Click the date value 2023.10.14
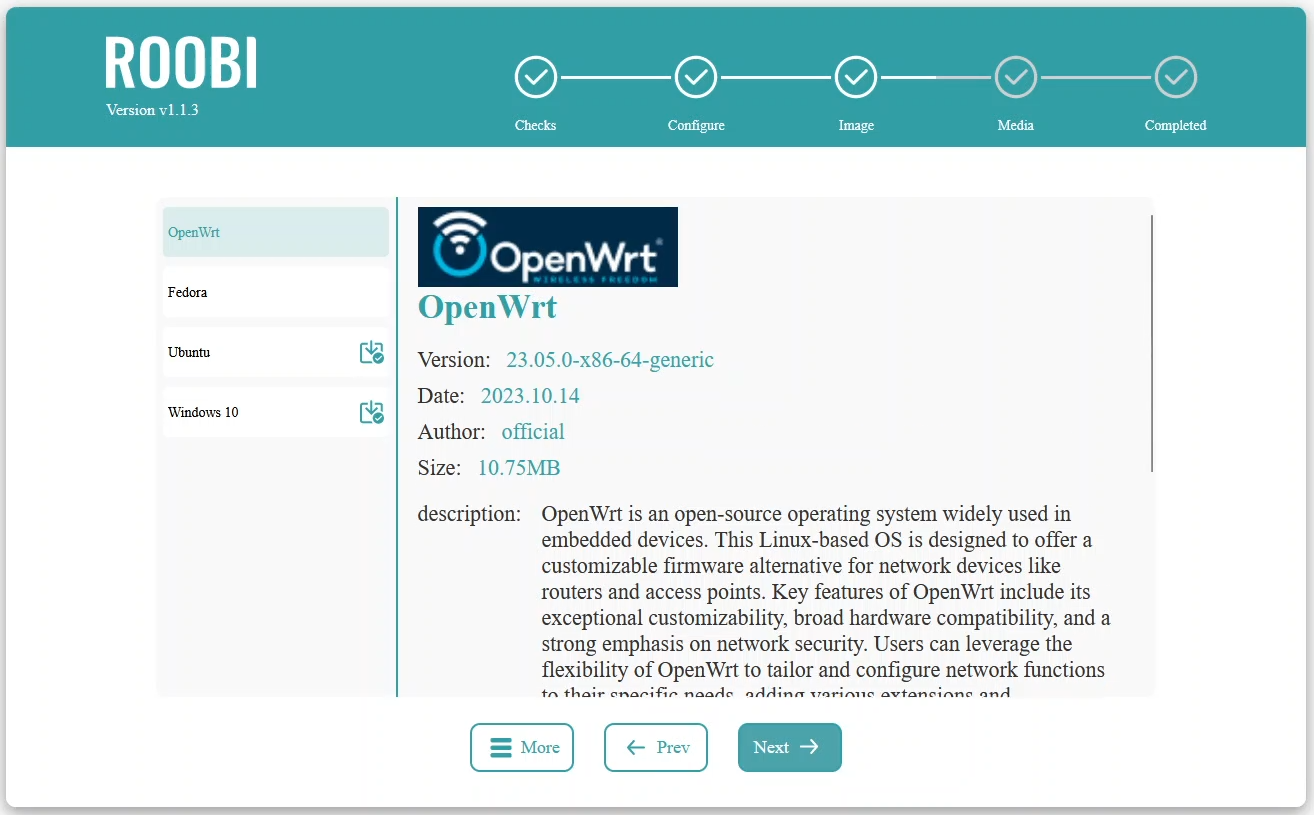Viewport: 1314px width, 815px height. (530, 396)
